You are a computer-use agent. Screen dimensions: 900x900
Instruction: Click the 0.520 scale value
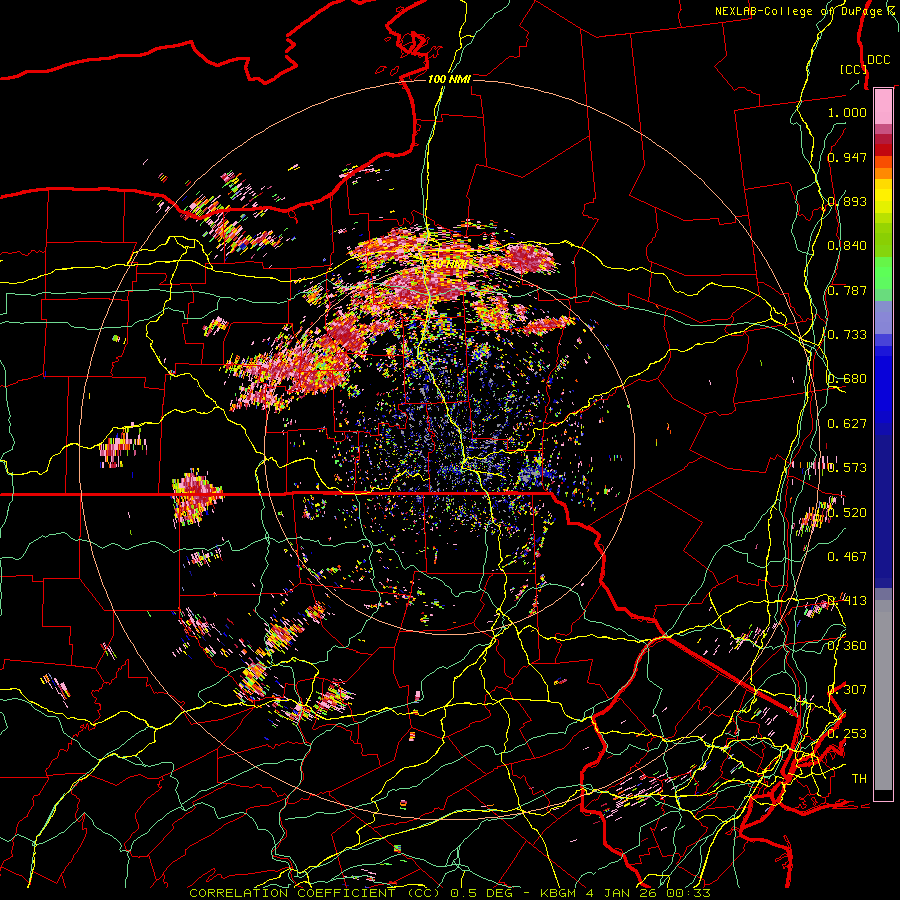click(847, 512)
